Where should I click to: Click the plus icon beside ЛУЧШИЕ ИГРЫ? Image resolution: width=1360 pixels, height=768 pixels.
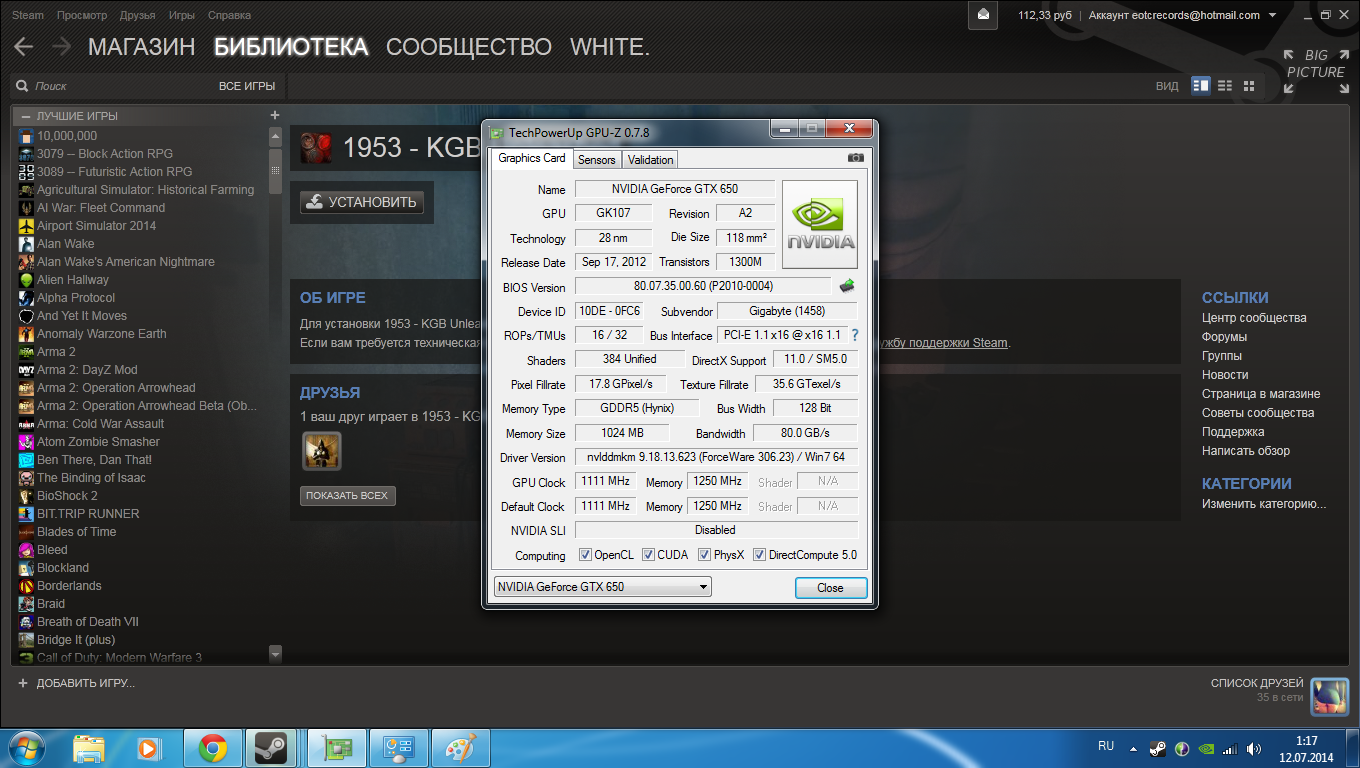coord(275,115)
